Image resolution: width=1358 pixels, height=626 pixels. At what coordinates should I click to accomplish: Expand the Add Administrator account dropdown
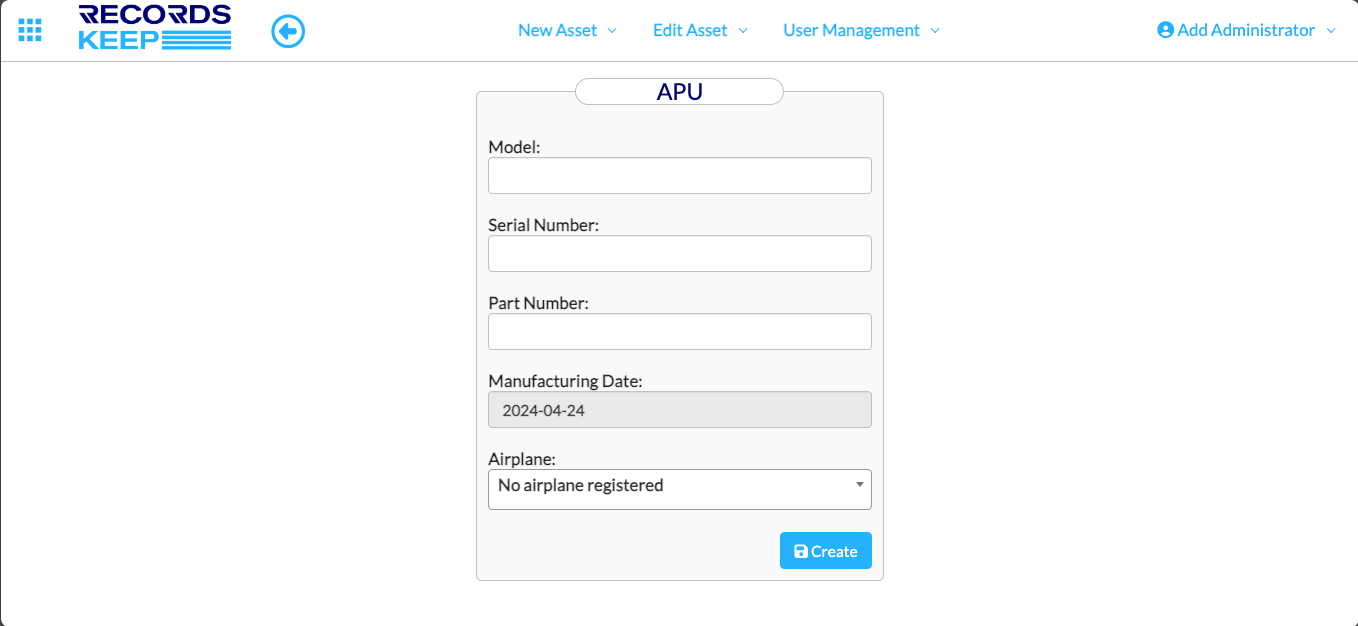tap(1246, 30)
